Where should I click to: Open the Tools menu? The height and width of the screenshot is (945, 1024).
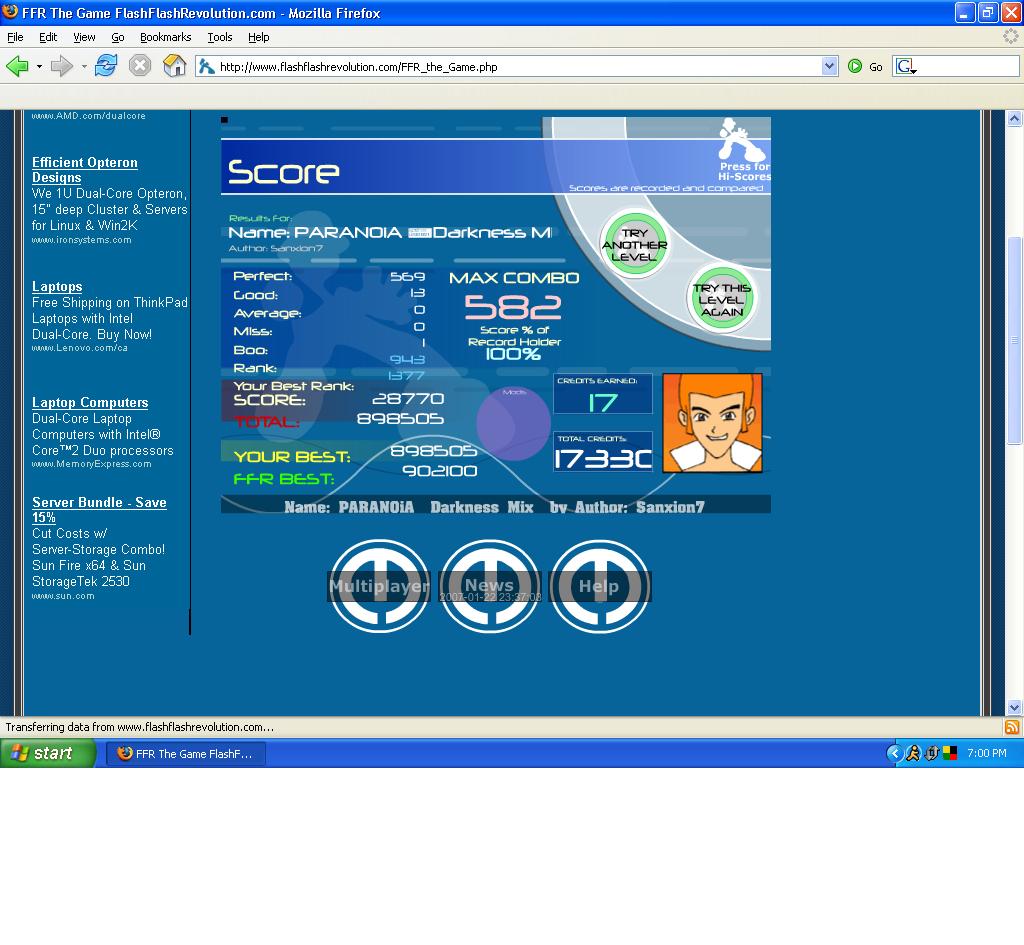click(x=219, y=37)
